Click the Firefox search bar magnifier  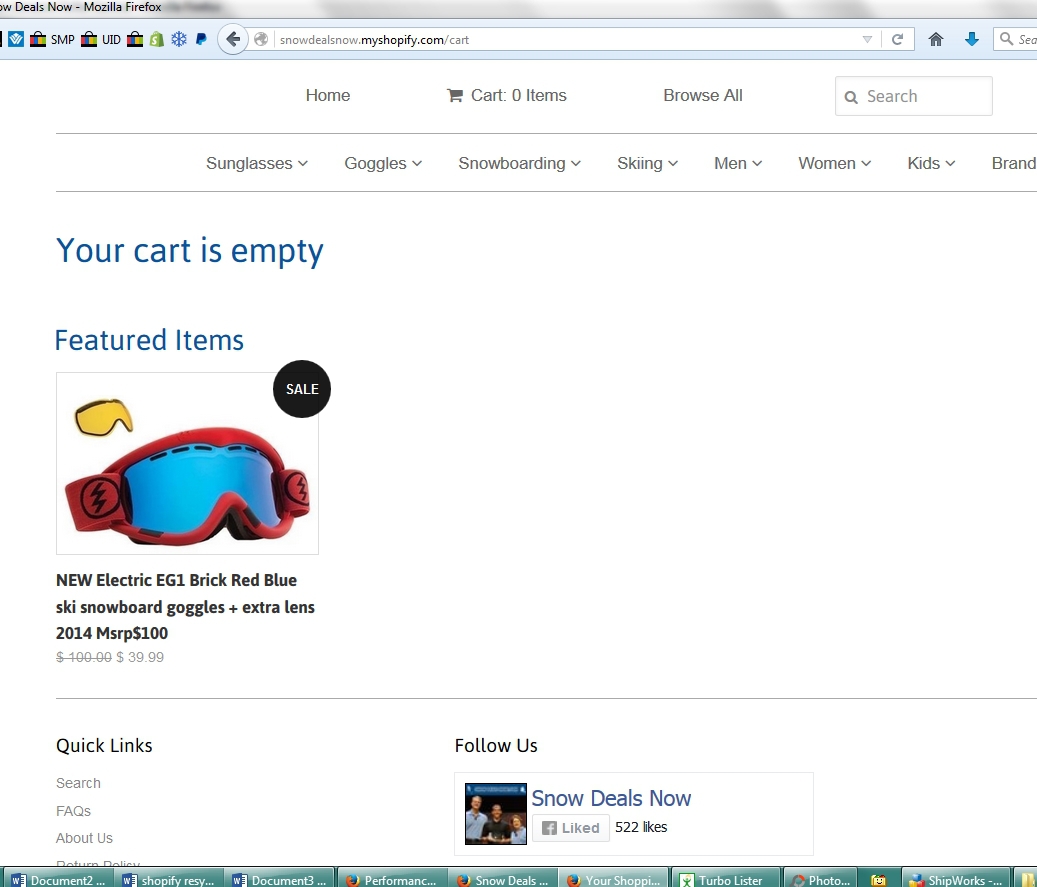[x=1006, y=39]
